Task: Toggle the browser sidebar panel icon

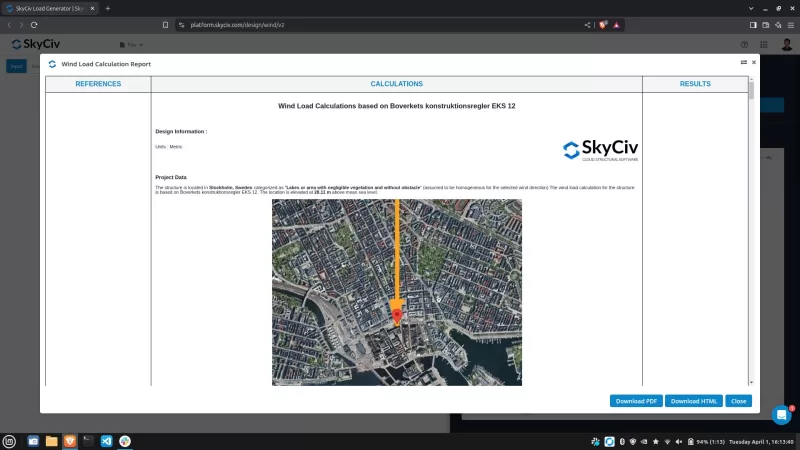Action: click(x=753, y=24)
